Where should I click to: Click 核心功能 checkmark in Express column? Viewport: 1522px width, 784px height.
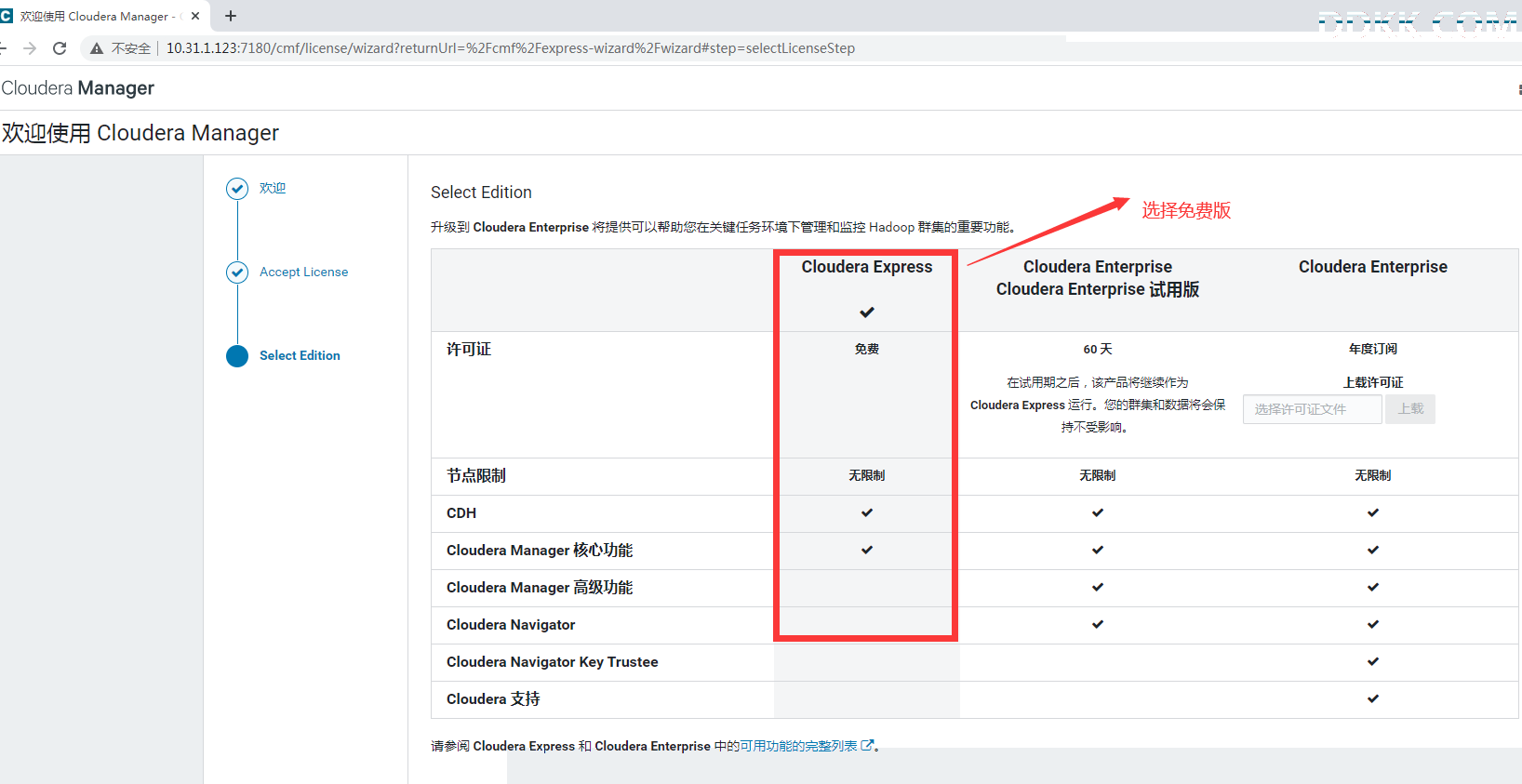click(x=867, y=550)
